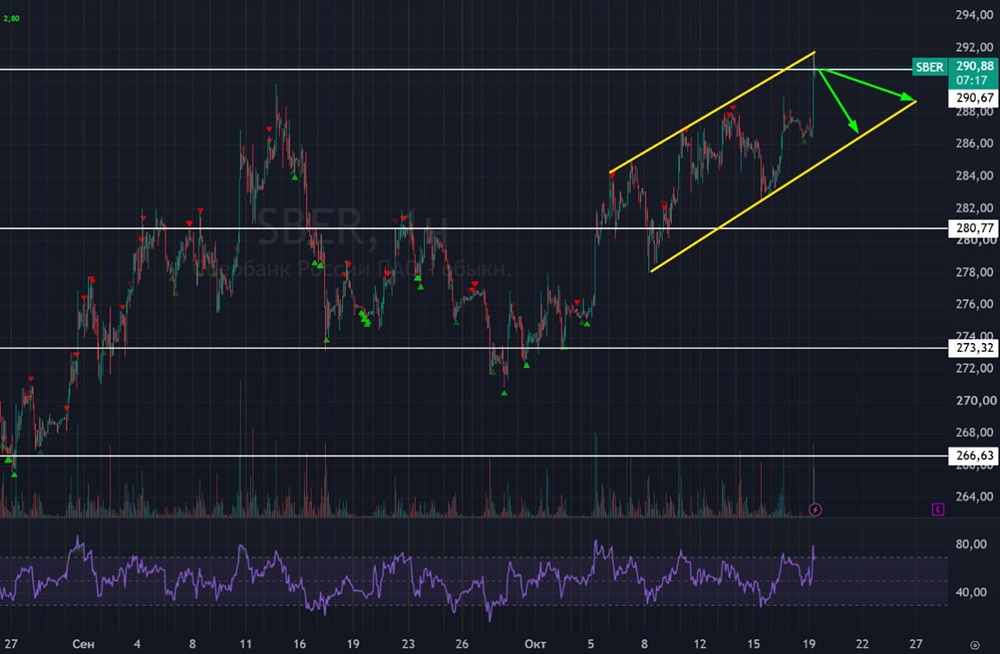Click the 282,00 price scale value

point(974,208)
